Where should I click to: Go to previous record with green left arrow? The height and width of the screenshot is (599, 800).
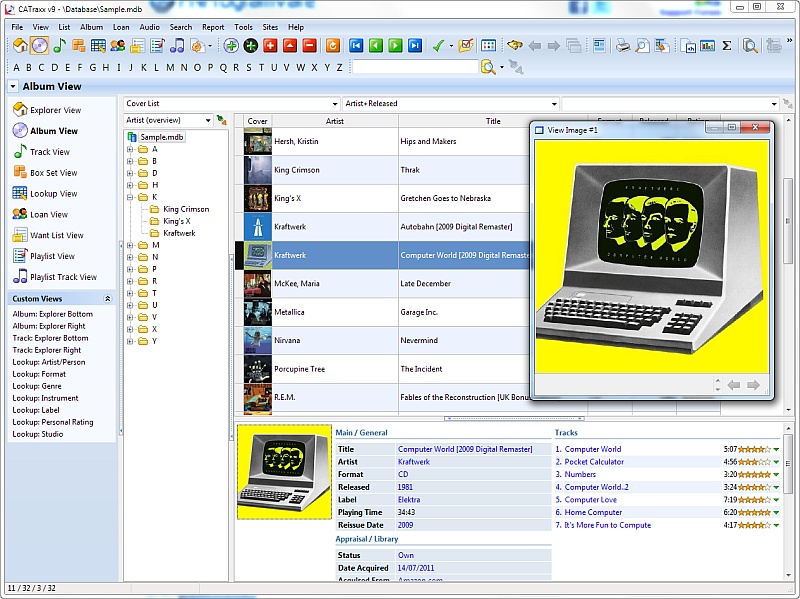coord(376,46)
